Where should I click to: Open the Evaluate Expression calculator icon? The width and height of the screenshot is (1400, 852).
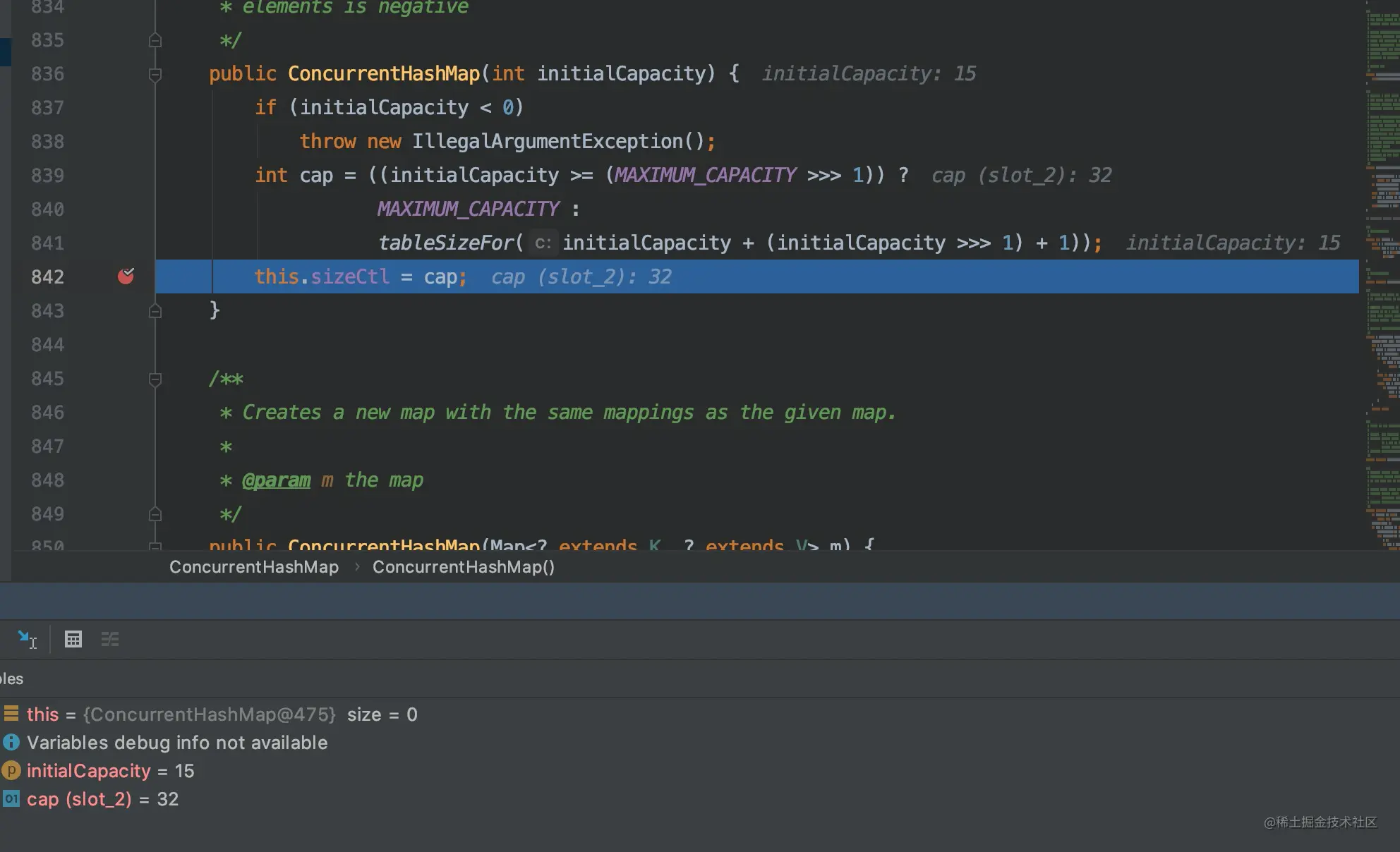pos(73,640)
